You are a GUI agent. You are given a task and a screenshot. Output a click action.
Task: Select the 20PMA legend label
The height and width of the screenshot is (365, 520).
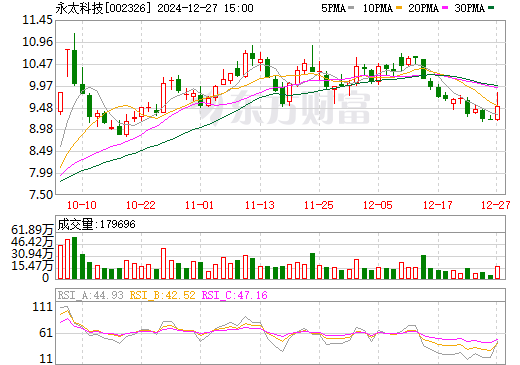(x=423, y=8)
